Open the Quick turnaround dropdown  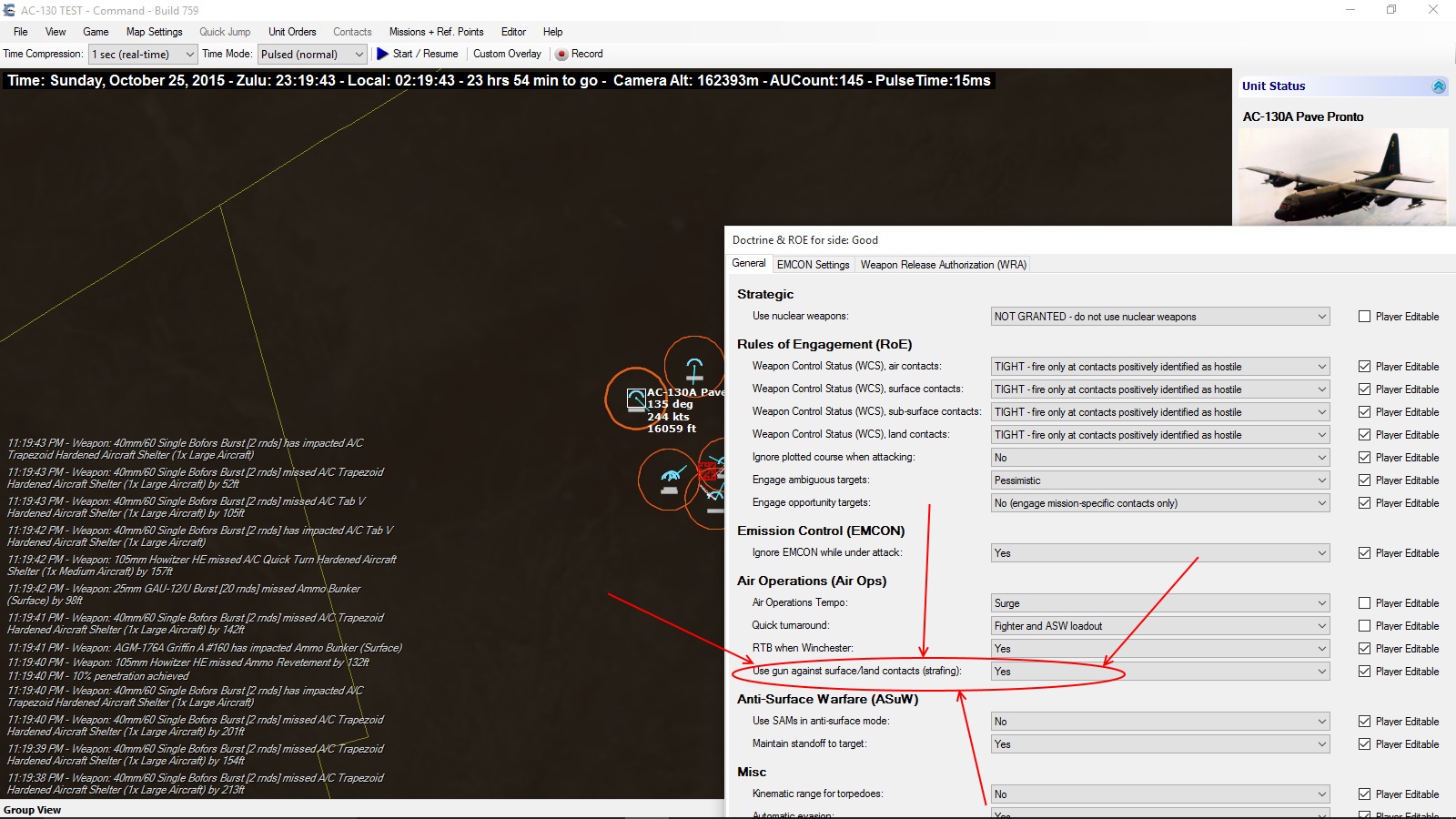[x=1160, y=626]
